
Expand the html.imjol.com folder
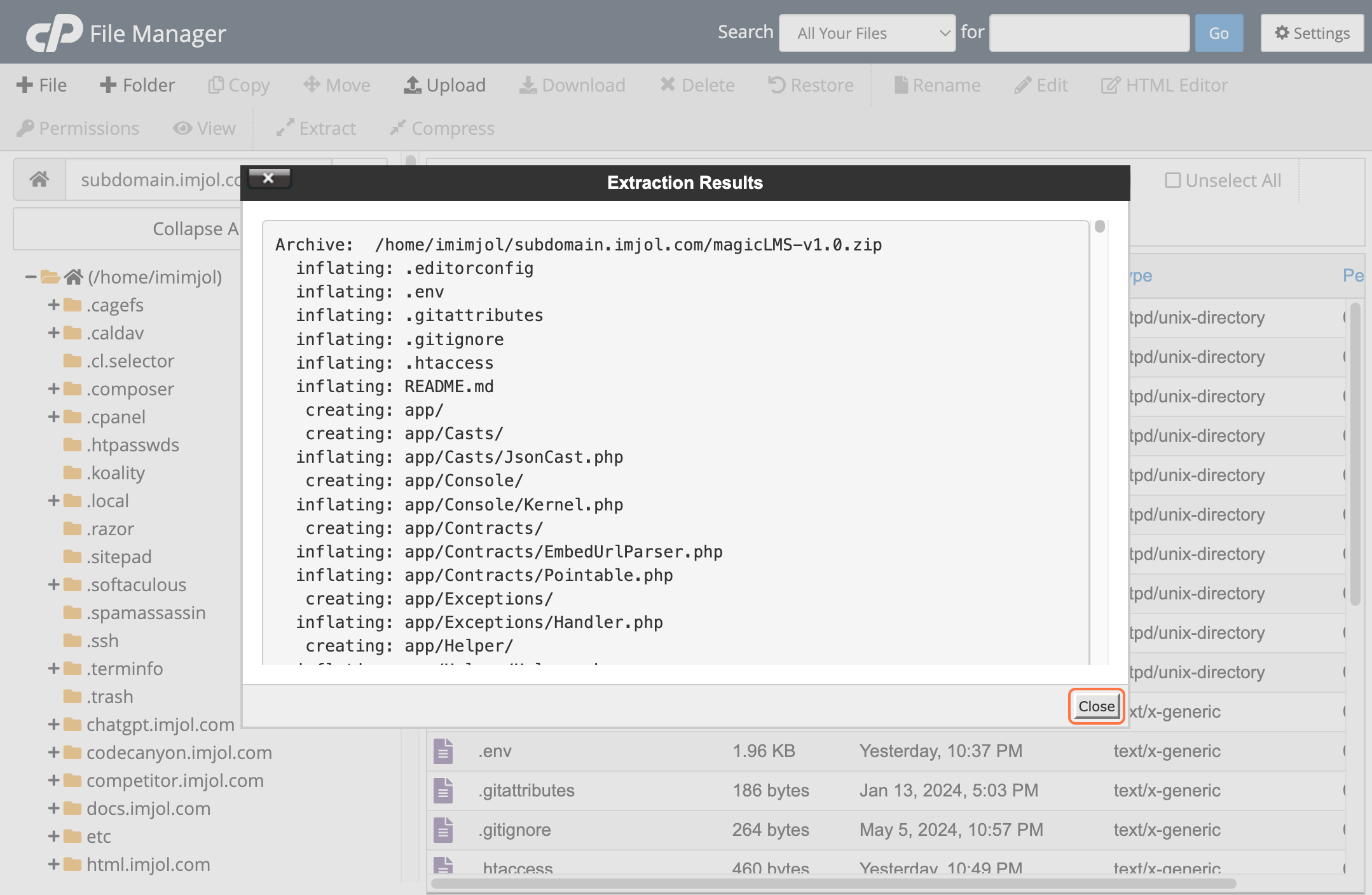[x=54, y=864]
